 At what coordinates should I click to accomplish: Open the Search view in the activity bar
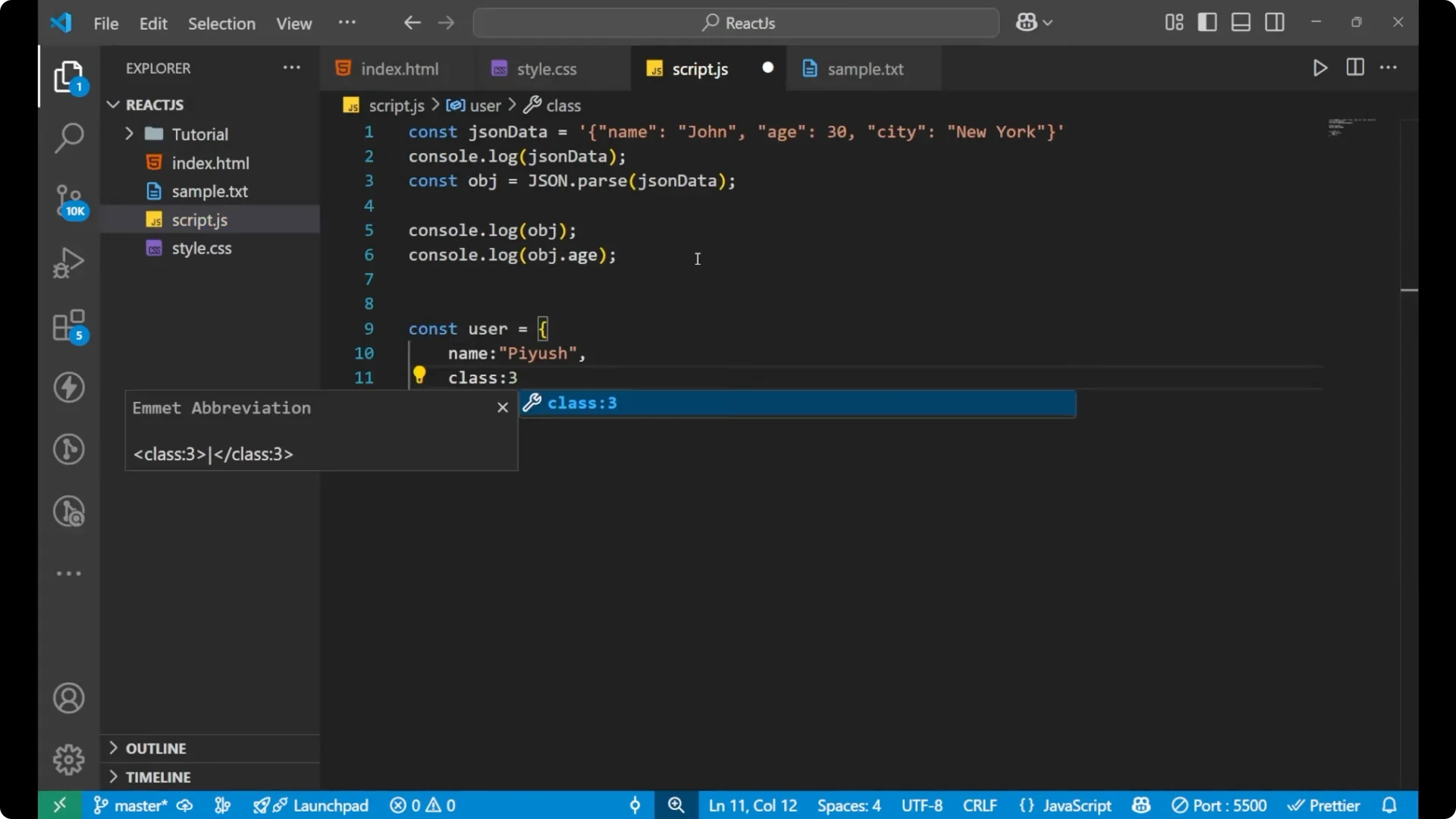pos(68,139)
